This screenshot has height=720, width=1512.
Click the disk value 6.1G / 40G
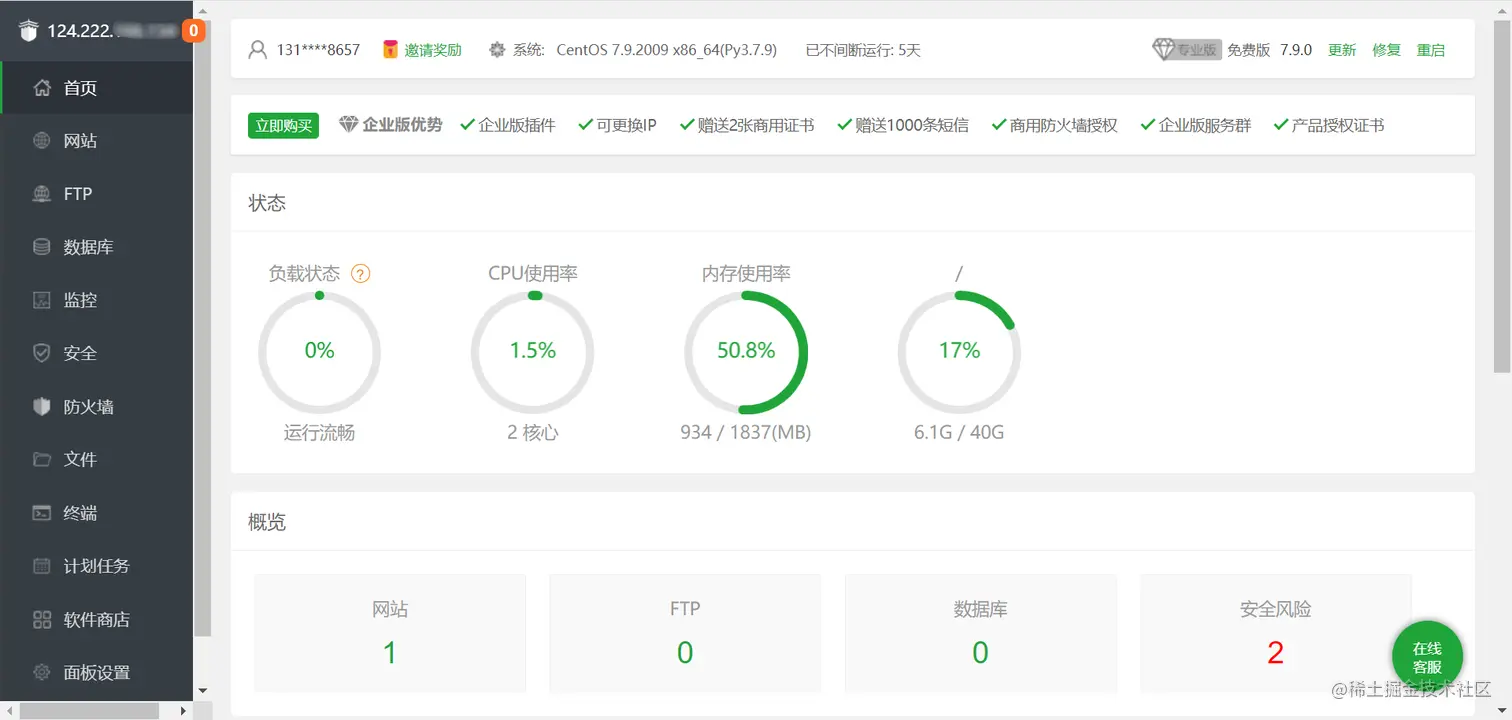(x=959, y=433)
